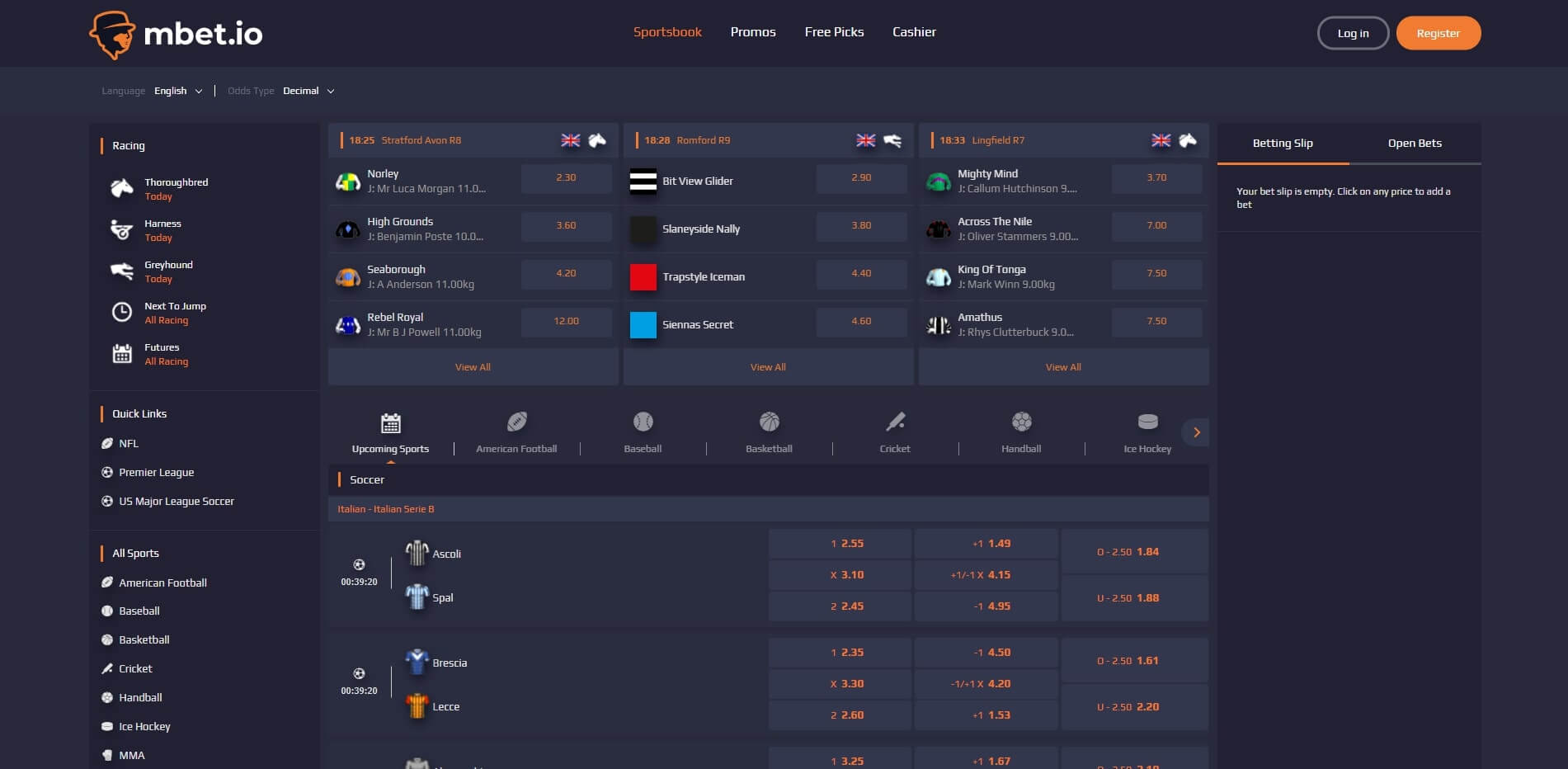Viewport: 1568px width, 769px height.
Task: Open the Promos page
Action: tap(752, 31)
